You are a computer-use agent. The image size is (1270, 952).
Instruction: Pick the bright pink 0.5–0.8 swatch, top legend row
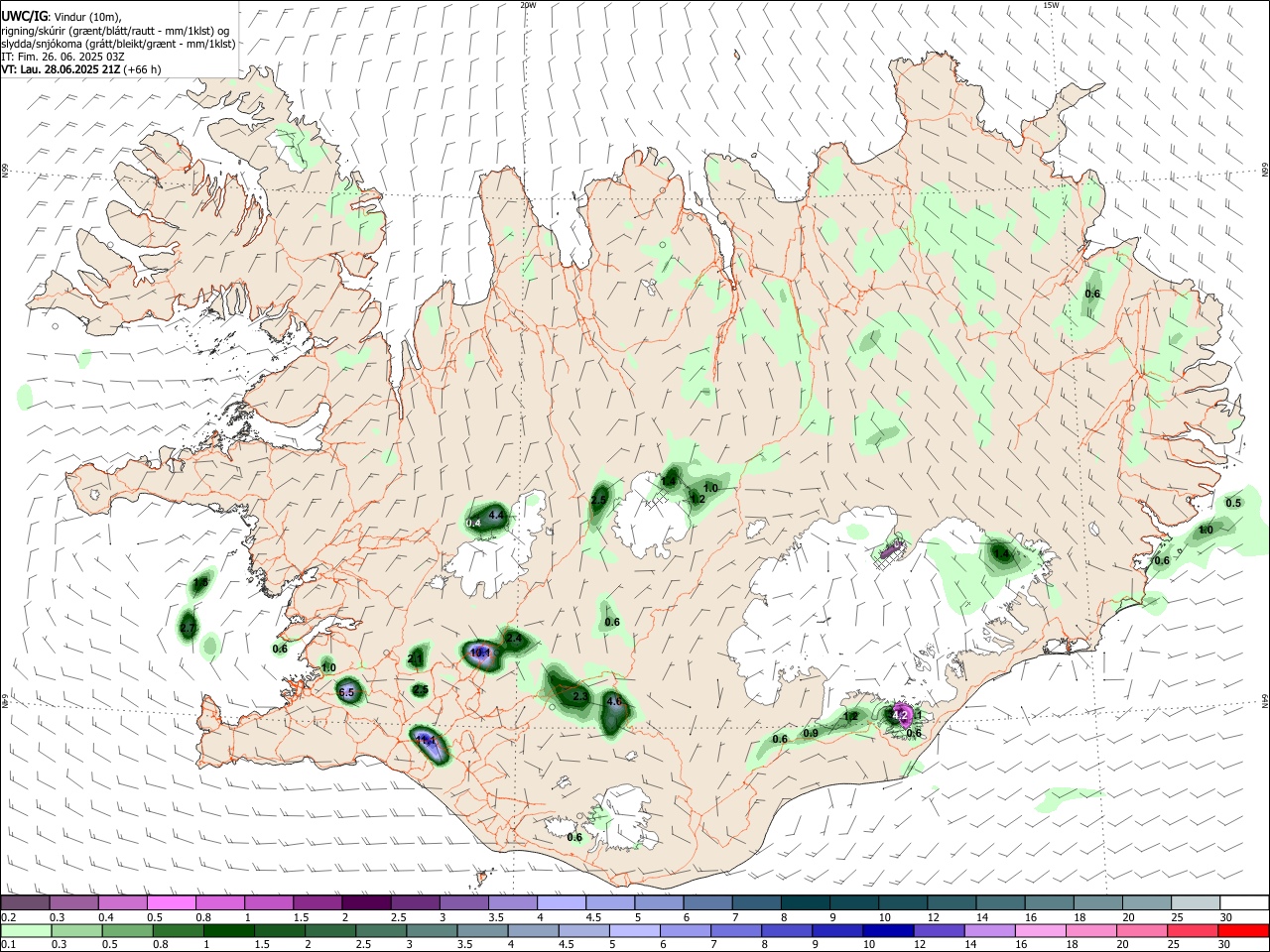tap(171, 902)
